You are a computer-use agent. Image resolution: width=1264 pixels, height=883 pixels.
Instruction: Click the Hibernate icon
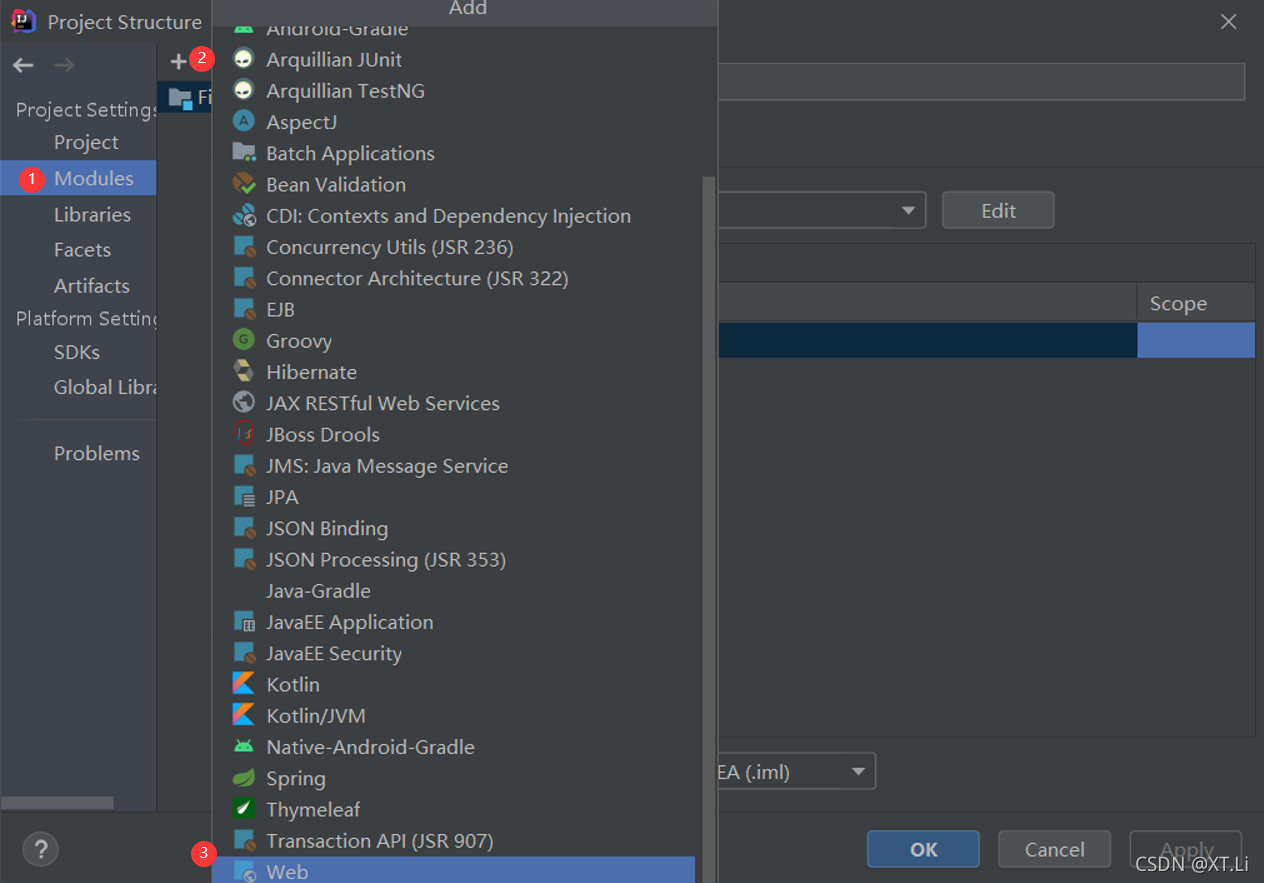pos(243,372)
